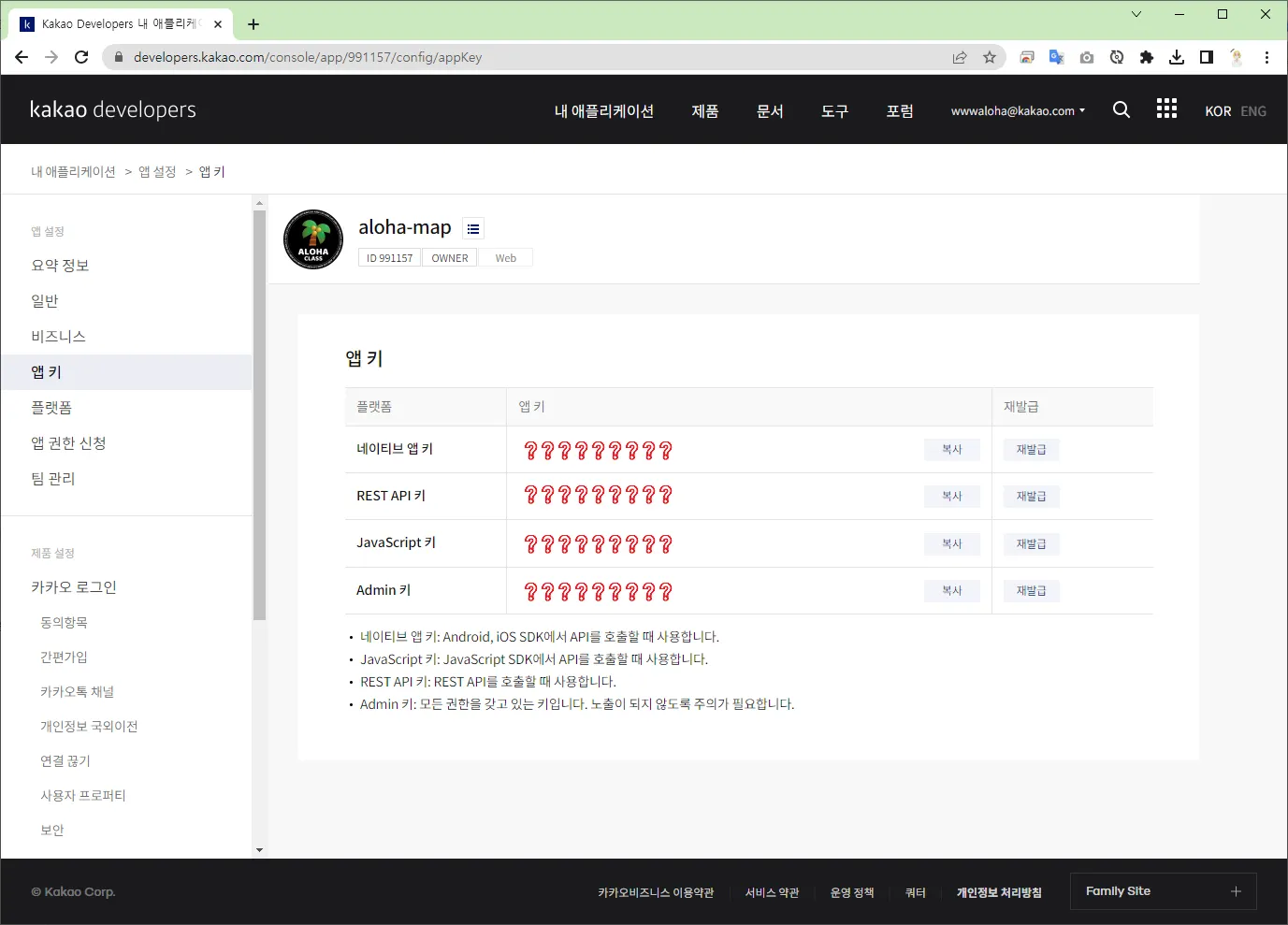
Task: Select 앱 키 in the sidebar
Action: pos(126,372)
